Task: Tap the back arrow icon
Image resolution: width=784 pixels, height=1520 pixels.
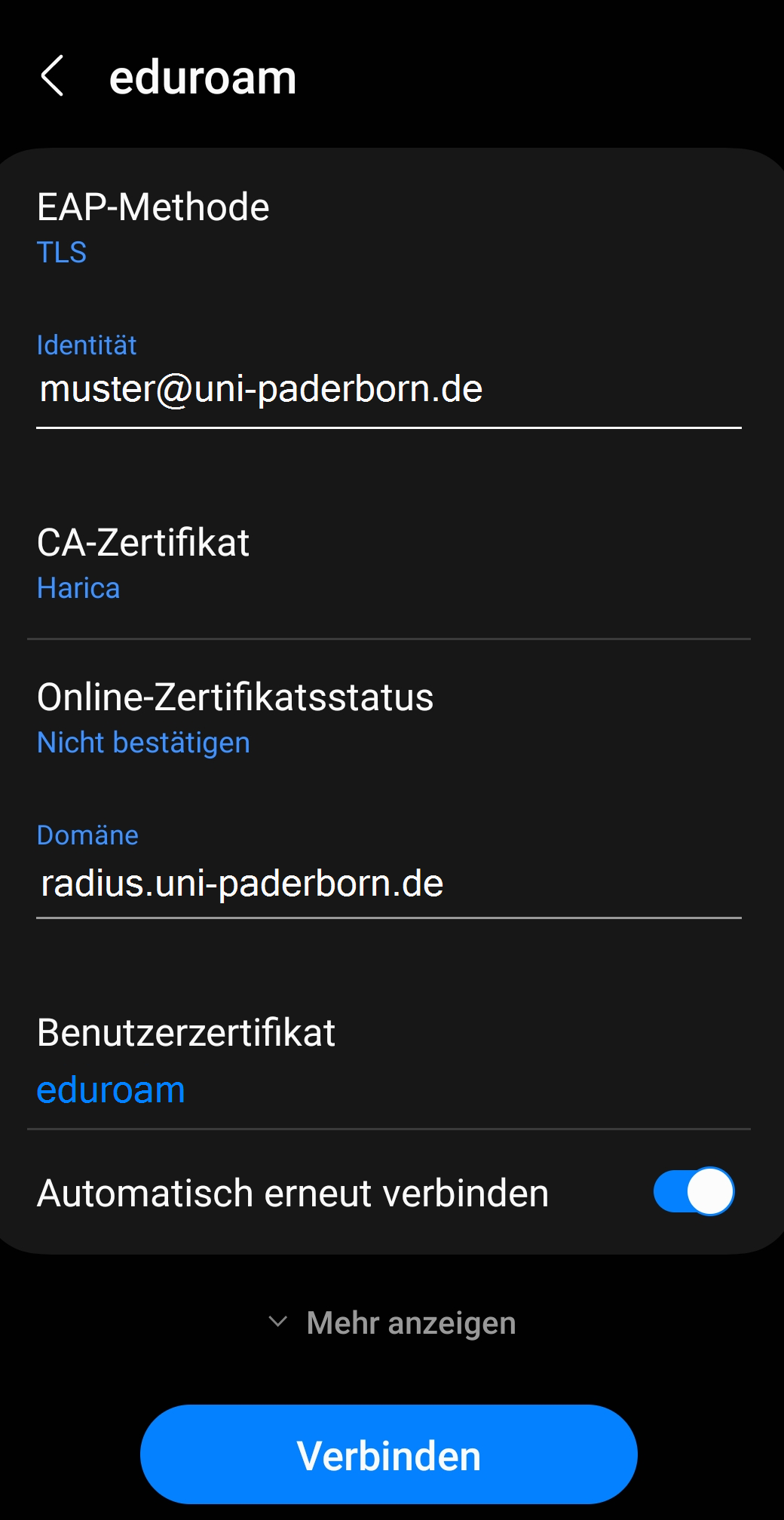Action: click(52, 76)
